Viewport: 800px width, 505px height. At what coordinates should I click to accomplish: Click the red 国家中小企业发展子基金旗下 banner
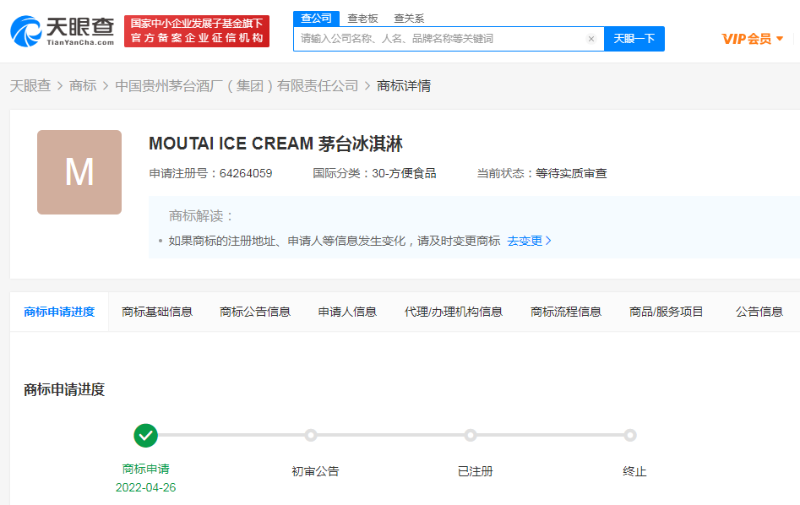(x=196, y=31)
